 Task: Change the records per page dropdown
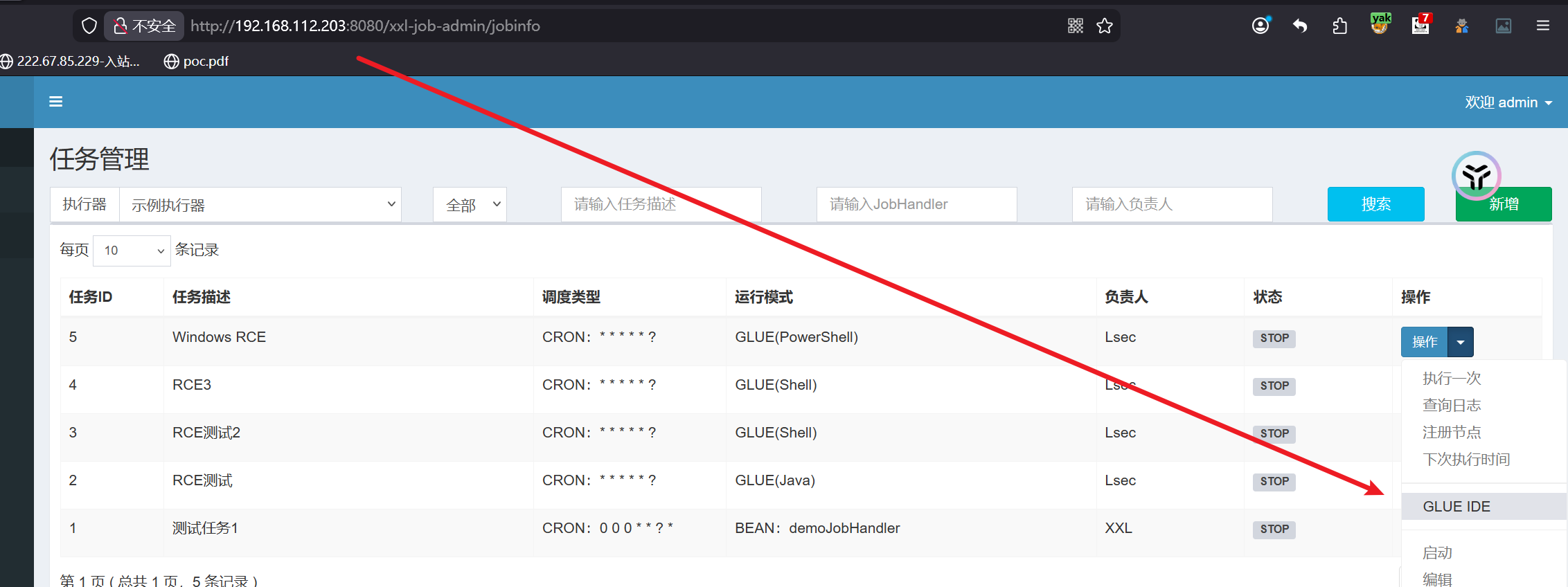tap(132, 251)
